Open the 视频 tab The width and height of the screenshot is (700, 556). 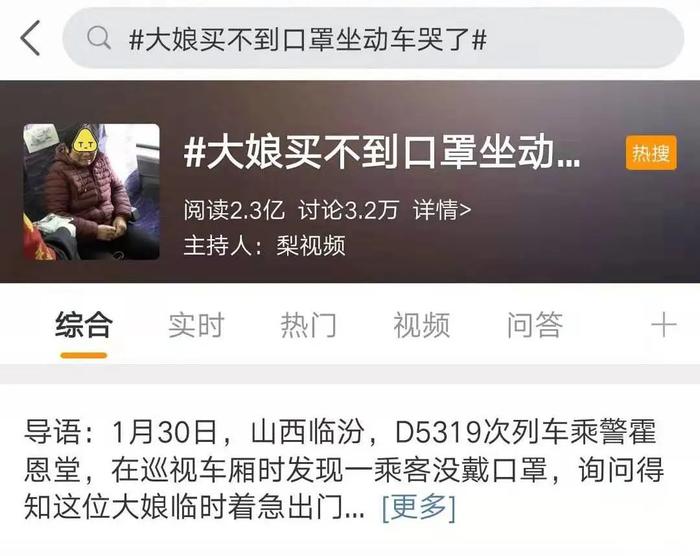point(421,325)
